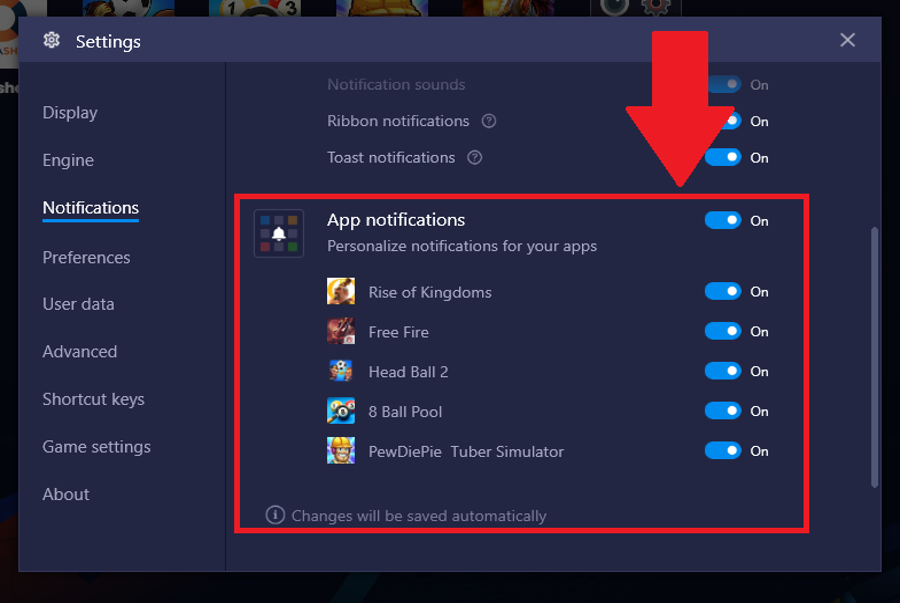This screenshot has height=603, width=900.
Task: Click the 'Toast notifications' label
Action: 391,157
